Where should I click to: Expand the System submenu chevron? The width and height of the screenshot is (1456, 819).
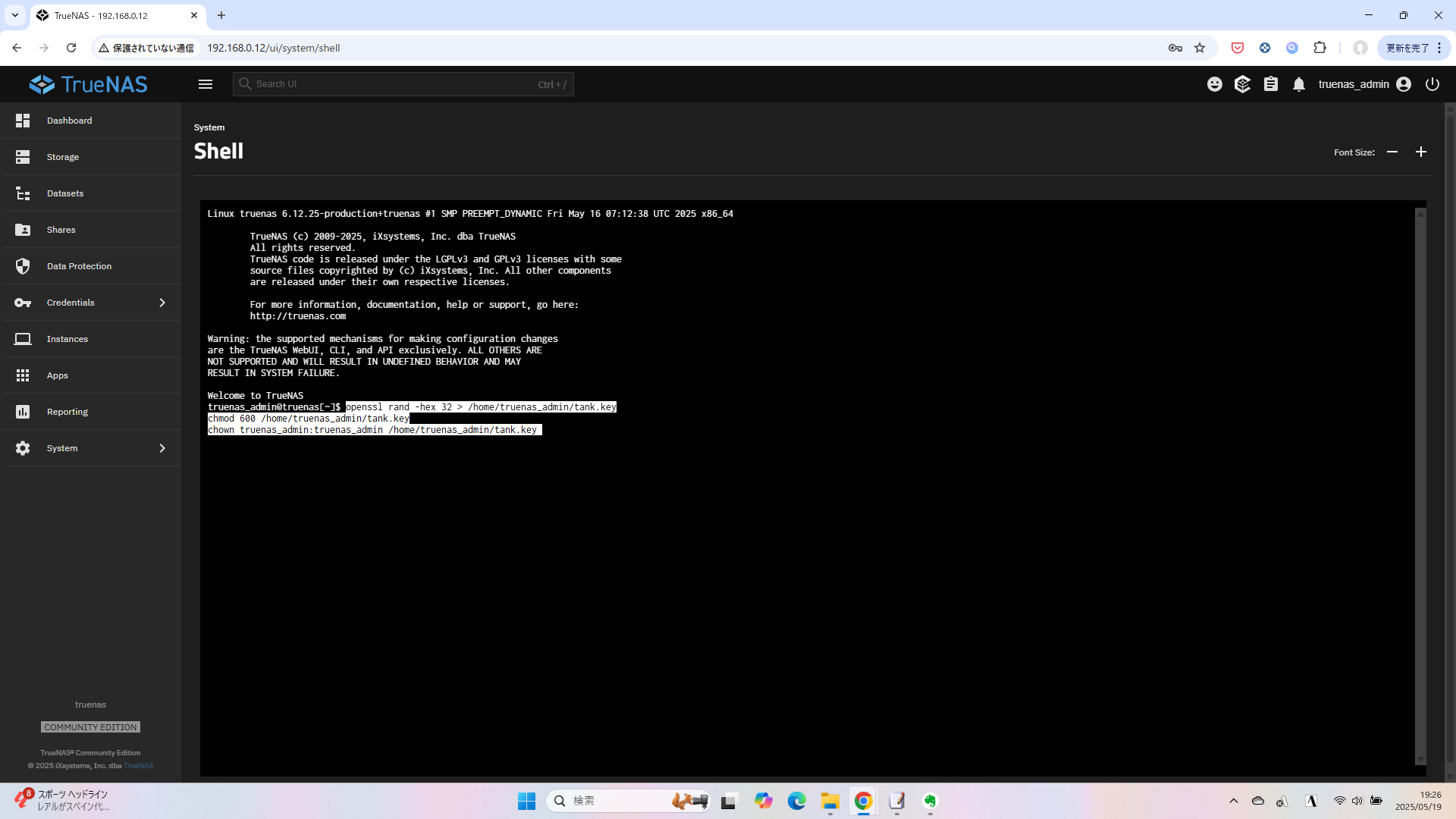coord(162,448)
